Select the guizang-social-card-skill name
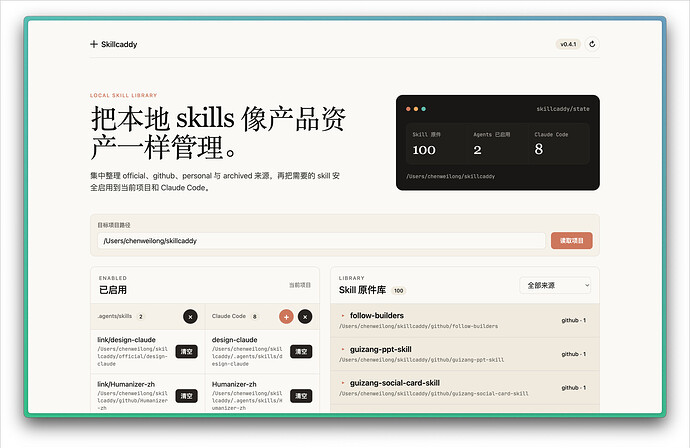This screenshot has height=448, width=690. click(x=395, y=383)
